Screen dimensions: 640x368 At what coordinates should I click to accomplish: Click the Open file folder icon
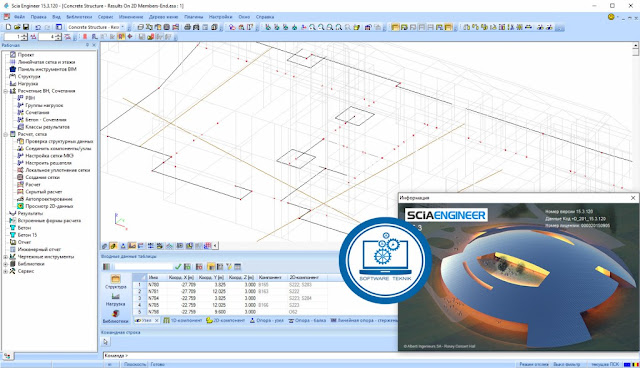[17, 27]
